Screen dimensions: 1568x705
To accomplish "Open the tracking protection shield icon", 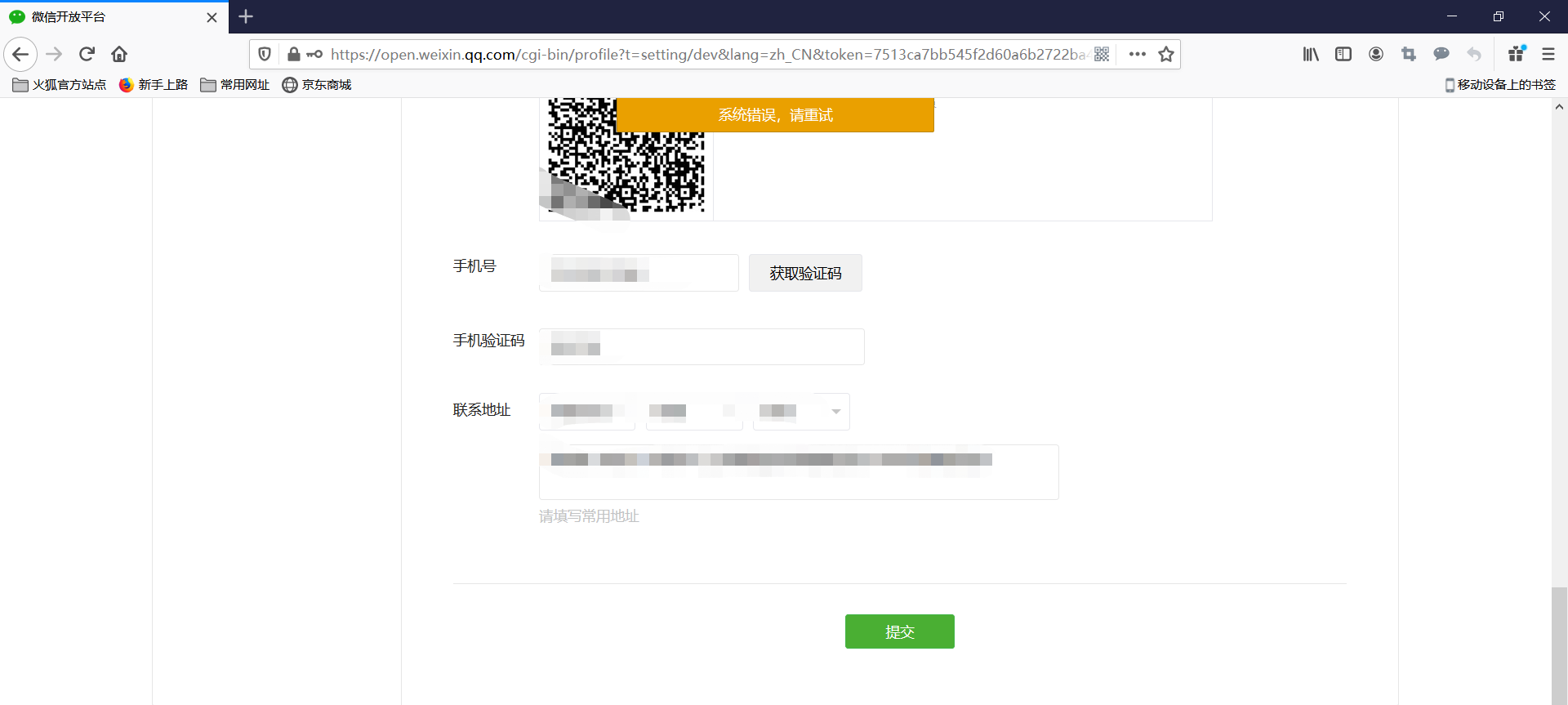I will [x=265, y=55].
